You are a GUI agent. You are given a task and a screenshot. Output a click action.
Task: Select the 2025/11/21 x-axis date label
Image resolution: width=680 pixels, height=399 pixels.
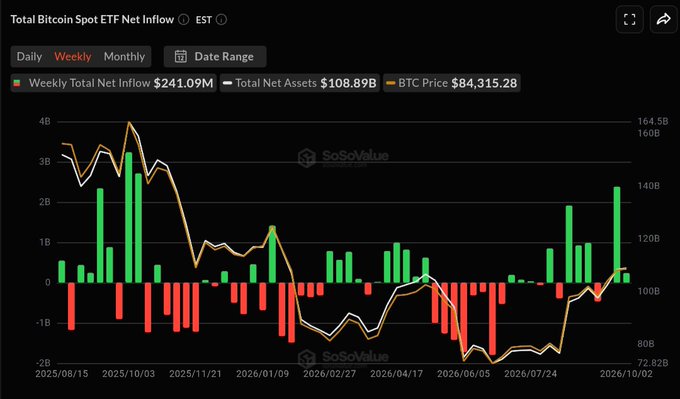click(x=195, y=374)
